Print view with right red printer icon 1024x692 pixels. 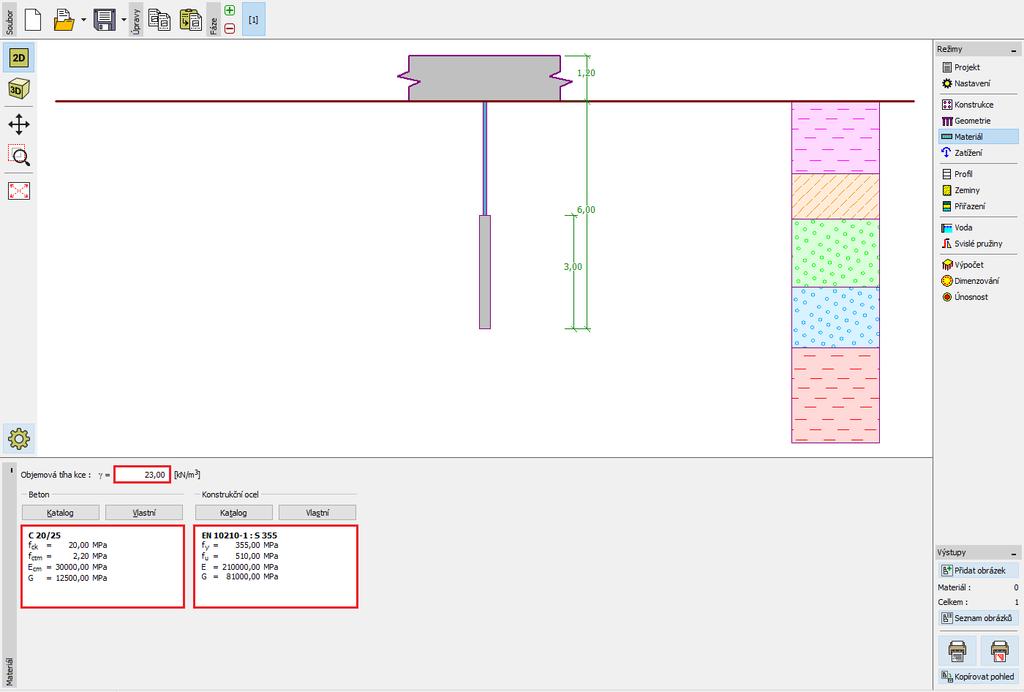[999, 651]
